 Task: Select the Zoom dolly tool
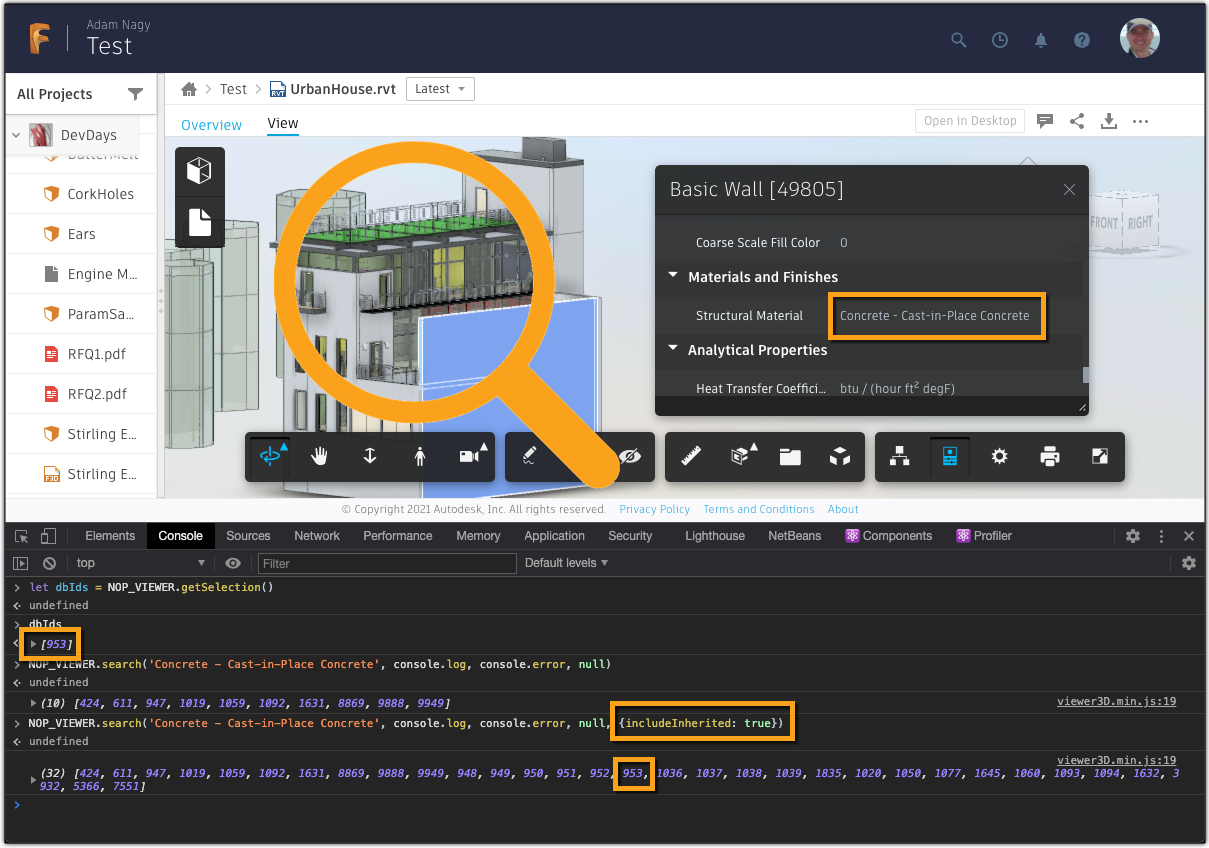point(370,456)
